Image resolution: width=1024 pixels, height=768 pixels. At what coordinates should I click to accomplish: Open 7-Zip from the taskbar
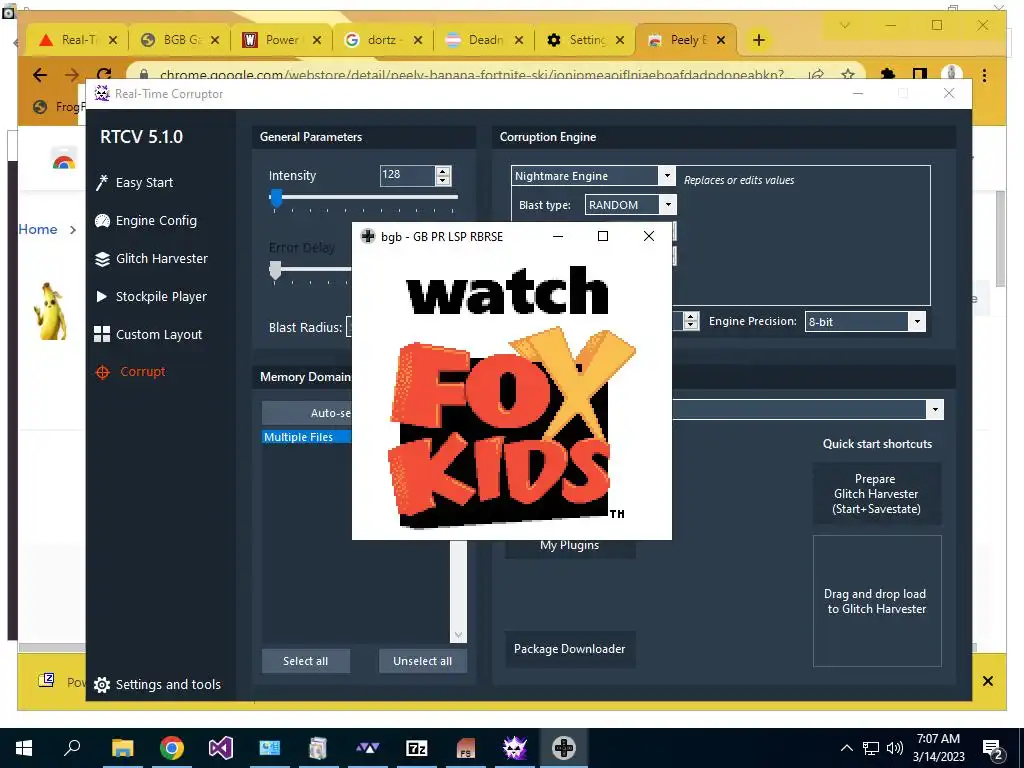[417, 748]
